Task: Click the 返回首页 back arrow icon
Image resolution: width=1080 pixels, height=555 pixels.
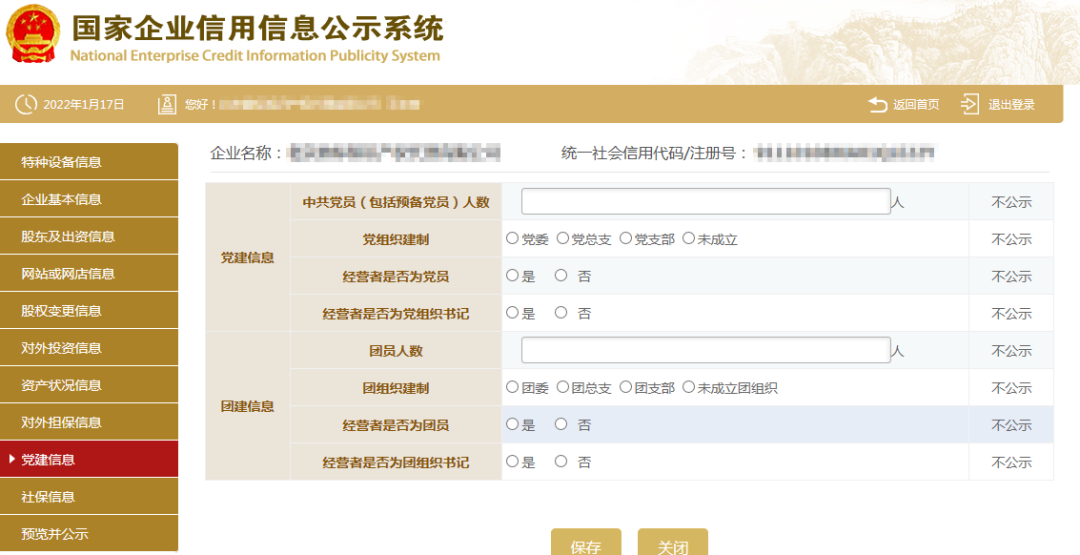Action: pos(878,104)
